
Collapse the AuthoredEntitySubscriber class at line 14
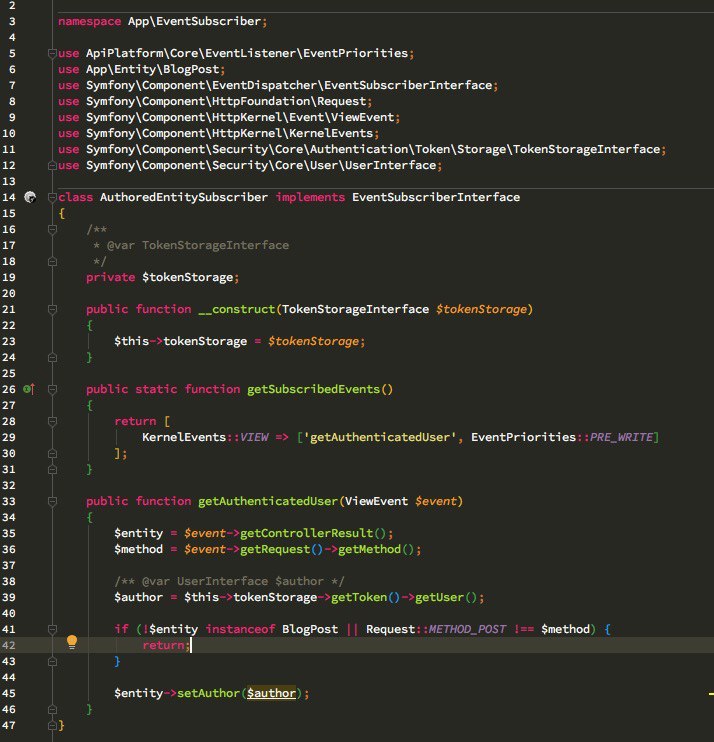53,197
